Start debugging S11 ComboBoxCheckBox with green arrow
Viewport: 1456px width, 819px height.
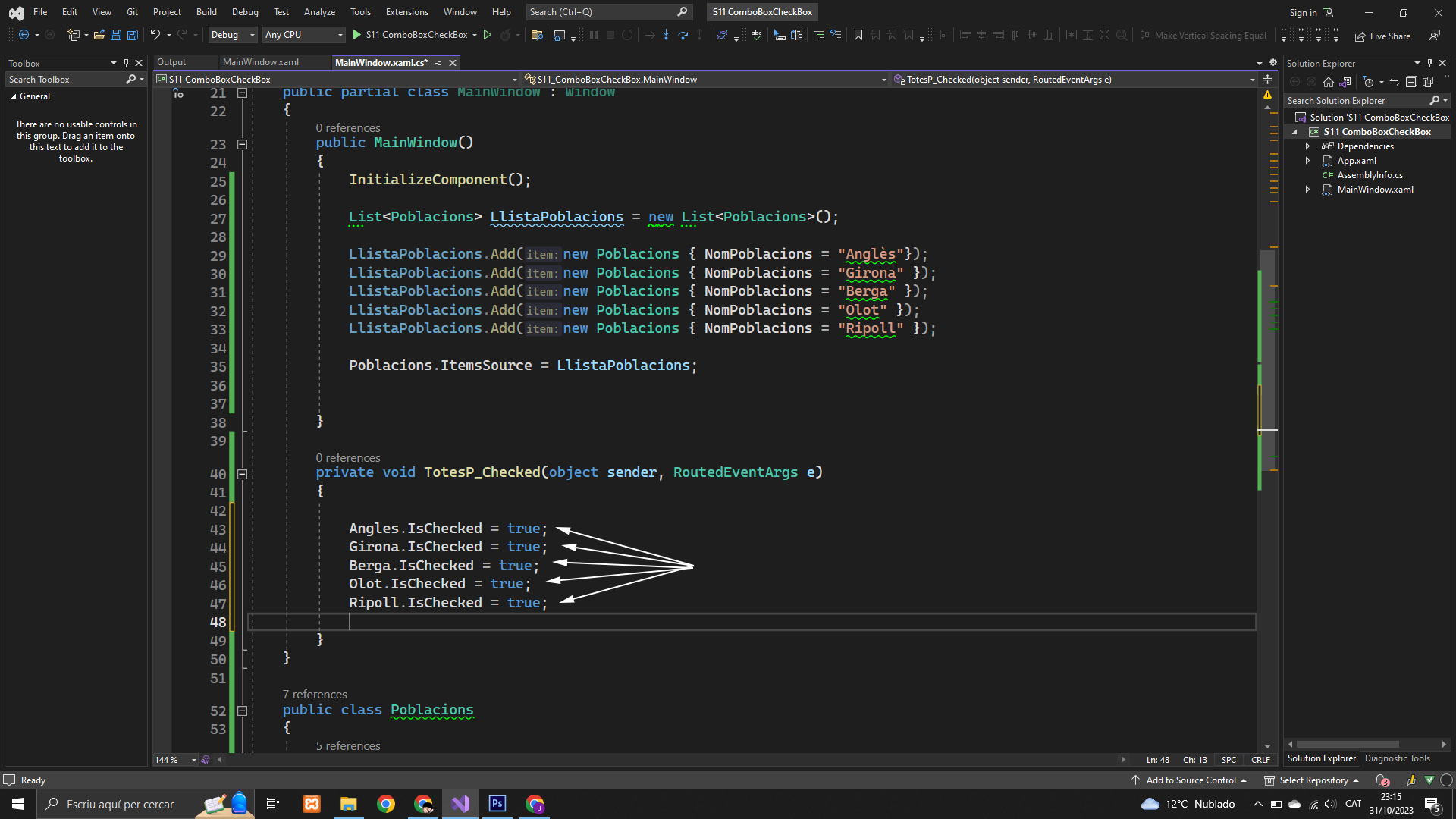pos(357,35)
